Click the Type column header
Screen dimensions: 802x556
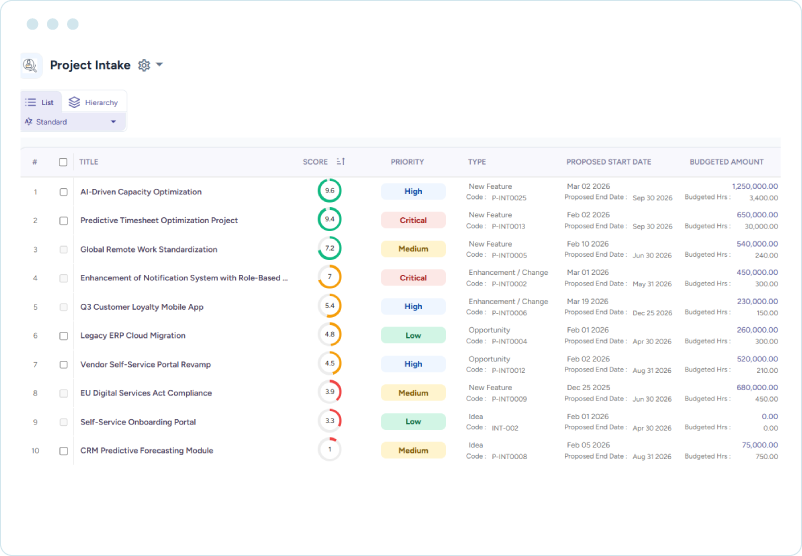pyautogui.click(x=477, y=162)
